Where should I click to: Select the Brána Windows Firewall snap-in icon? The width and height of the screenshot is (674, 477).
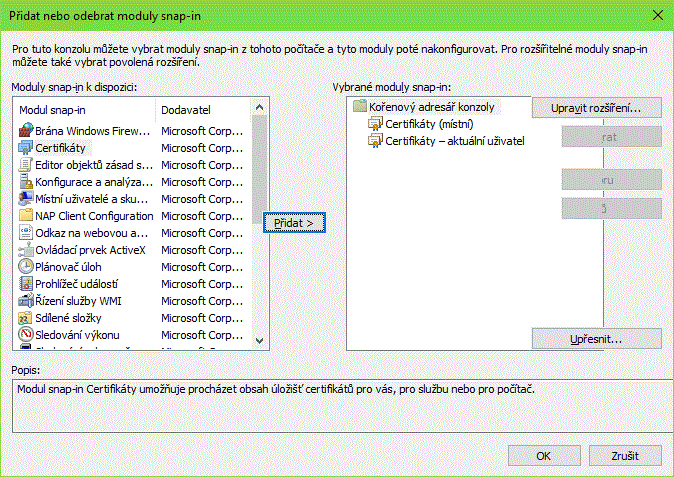click(x=27, y=131)
